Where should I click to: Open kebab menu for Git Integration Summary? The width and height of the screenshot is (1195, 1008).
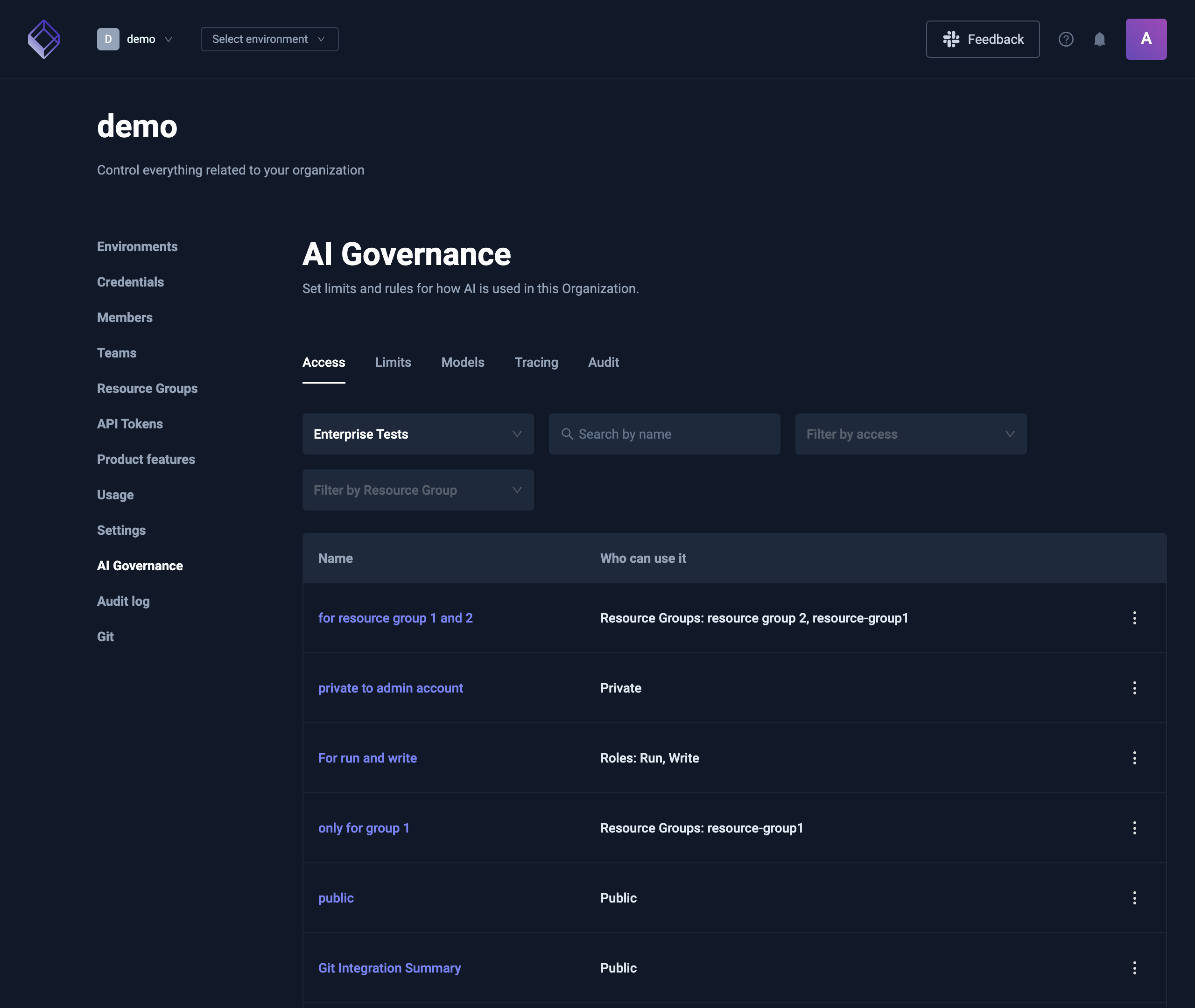tap(1134, 968)
